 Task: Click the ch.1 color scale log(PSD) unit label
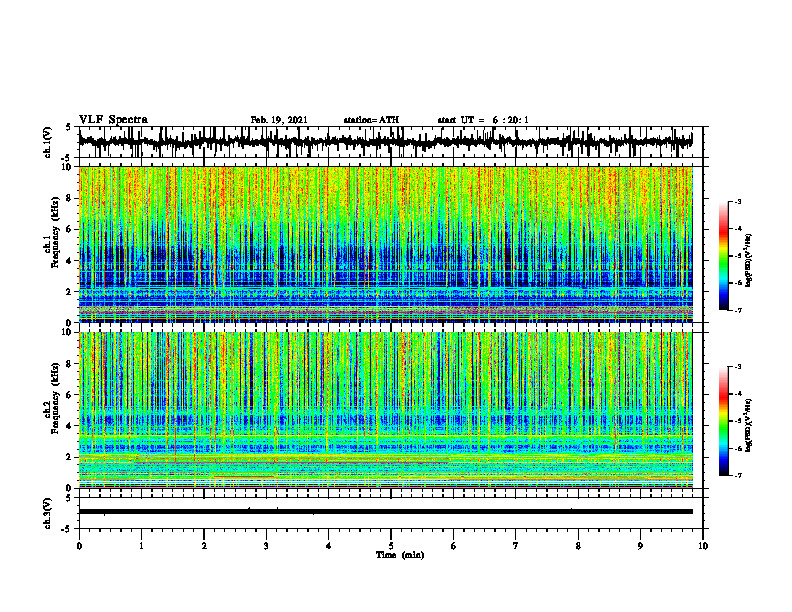pos(749,260)
